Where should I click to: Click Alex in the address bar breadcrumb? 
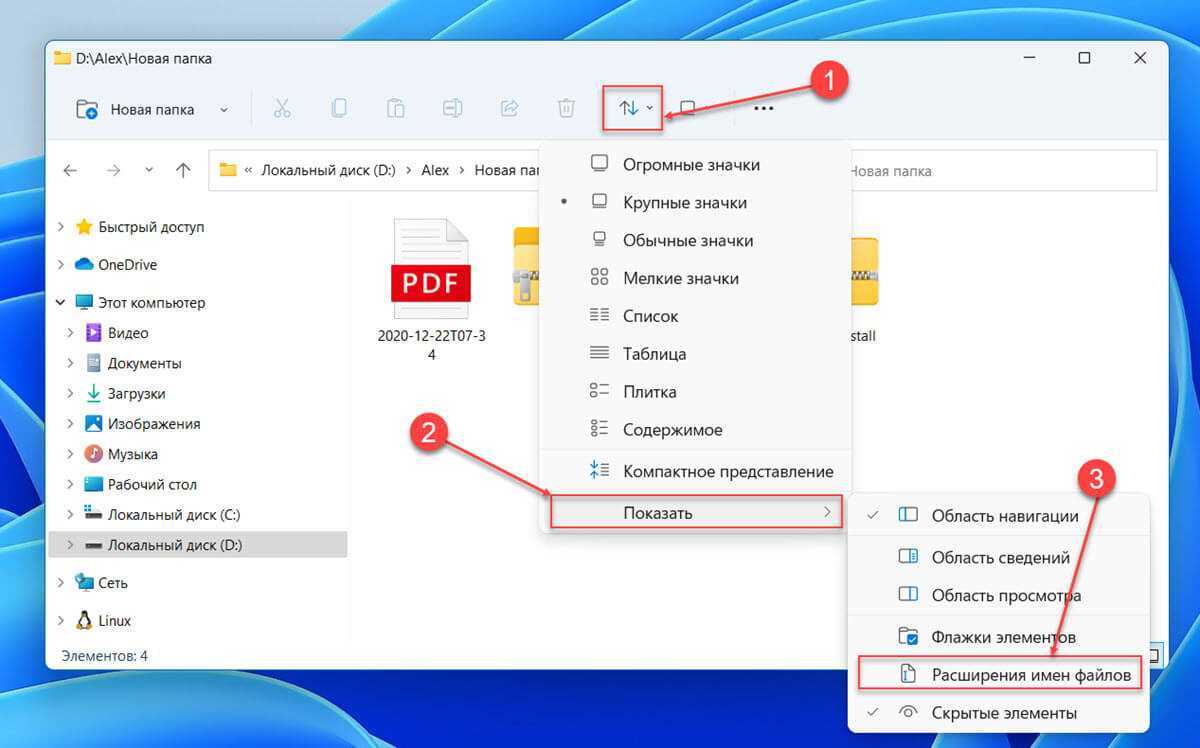coord(435,171)
